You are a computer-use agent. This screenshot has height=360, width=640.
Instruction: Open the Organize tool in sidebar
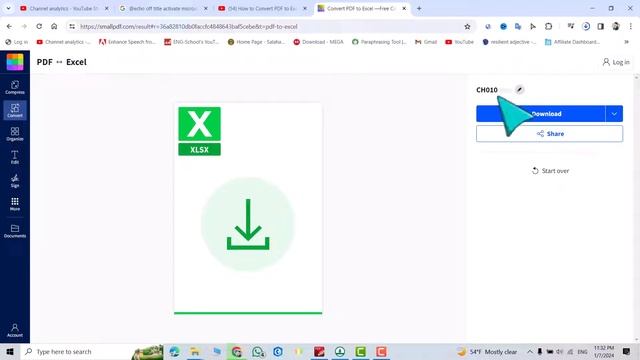(x=15, y=134)
